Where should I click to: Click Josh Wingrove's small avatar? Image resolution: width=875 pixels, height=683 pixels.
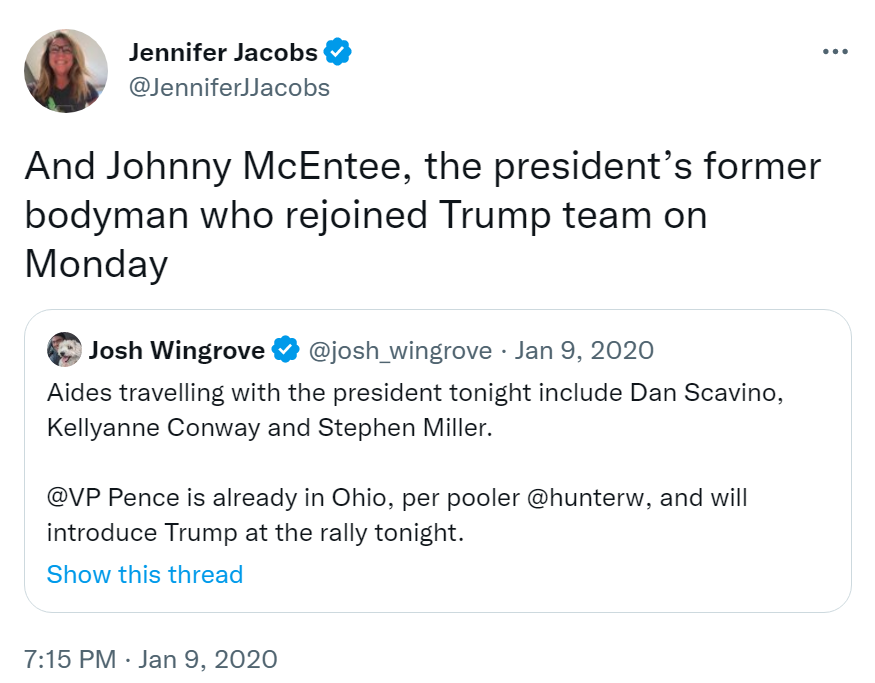click(x=64, y=349)
